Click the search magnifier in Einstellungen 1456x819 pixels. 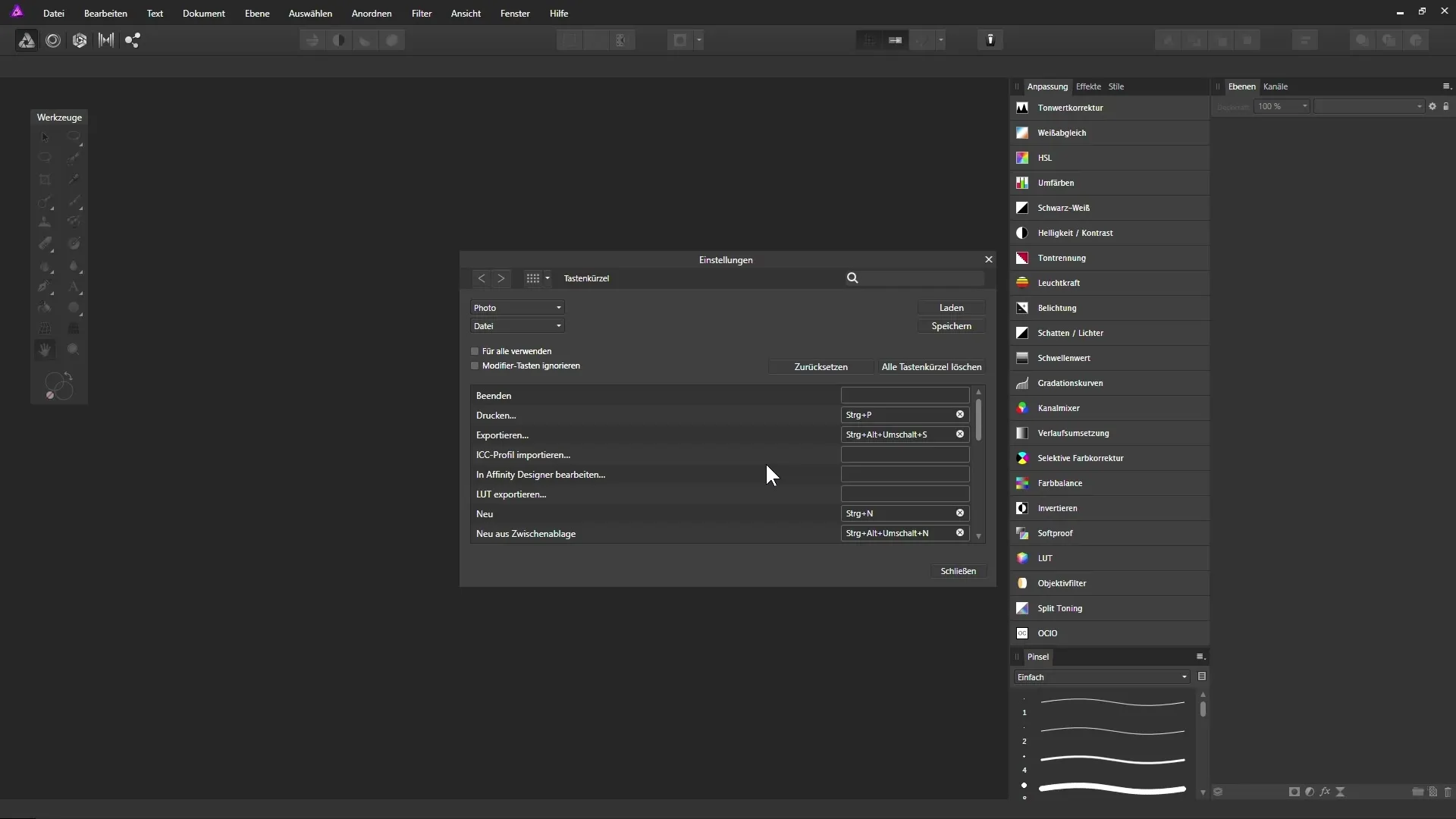point(852,278)
